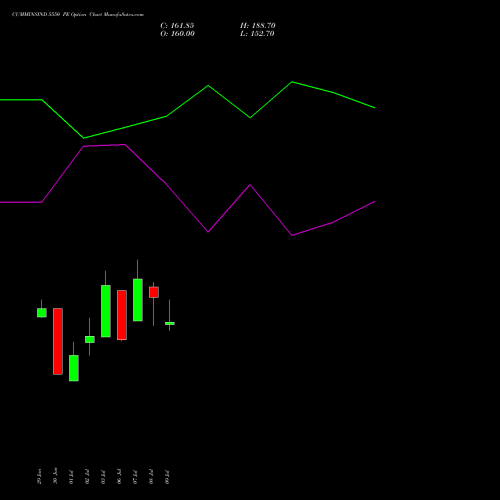Click the 02 Jul date axis label
The image size is (500, 500).
[87, 477]
